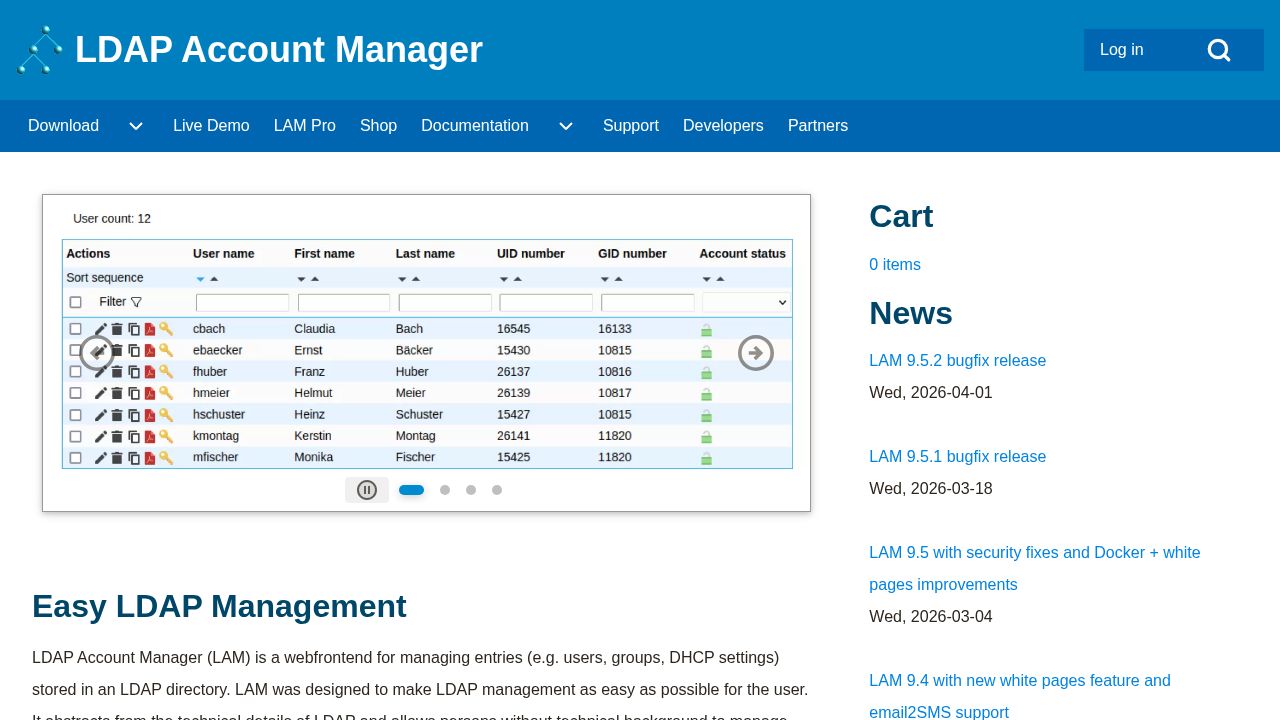Open LAM 9.4 white pages feature news
Screen dimensions: 1280x720
(1020, 697)
